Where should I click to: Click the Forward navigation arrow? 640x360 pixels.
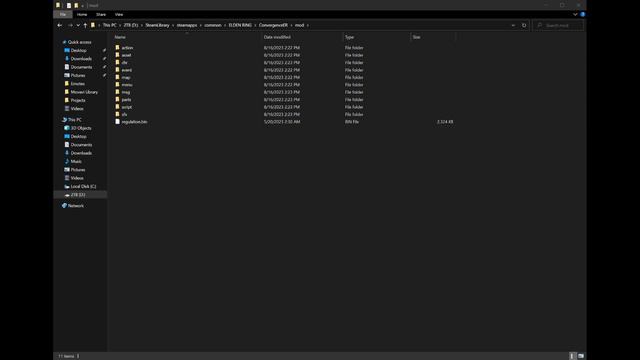point(70,25)
